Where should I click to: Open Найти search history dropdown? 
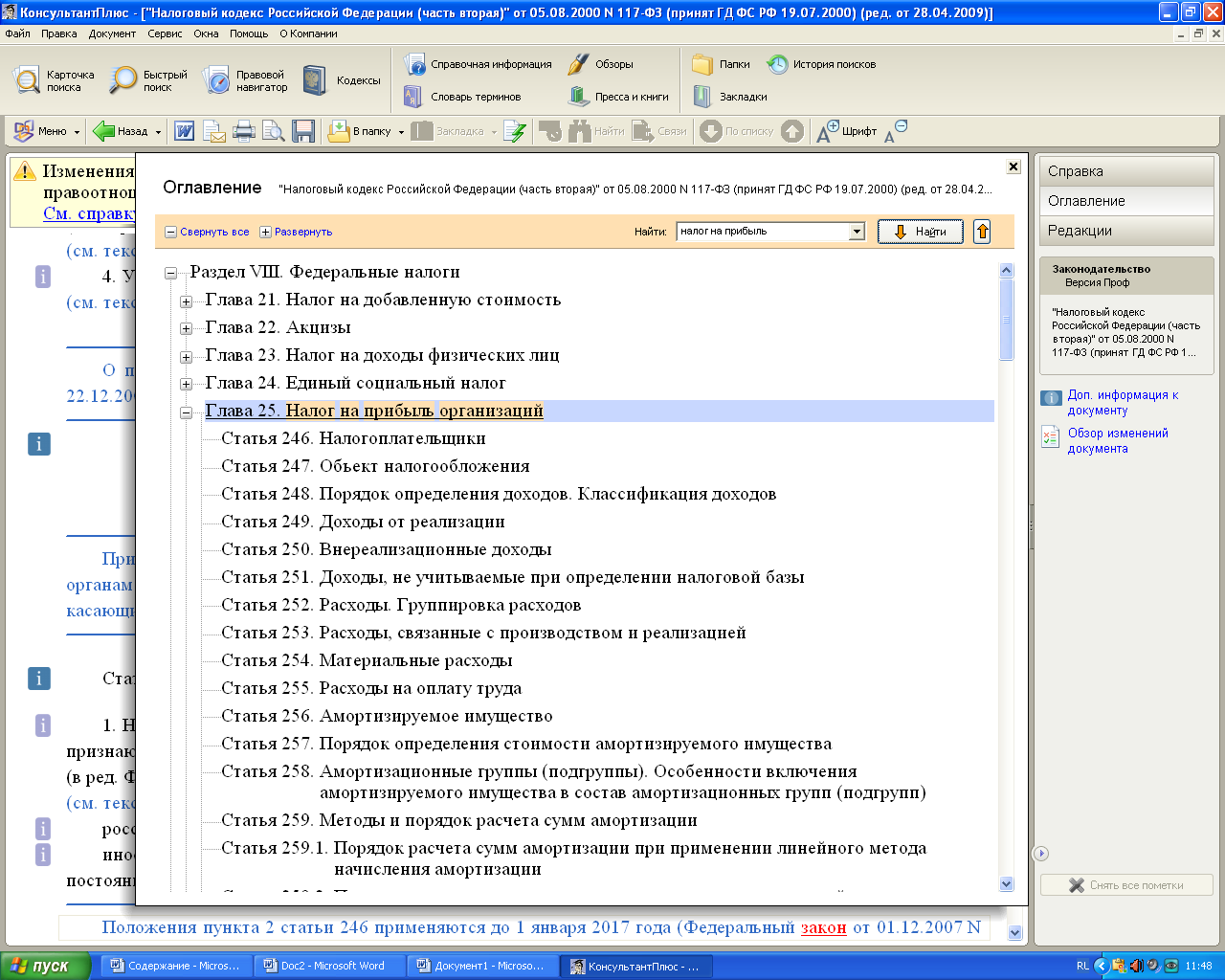[x=857, y=232]
